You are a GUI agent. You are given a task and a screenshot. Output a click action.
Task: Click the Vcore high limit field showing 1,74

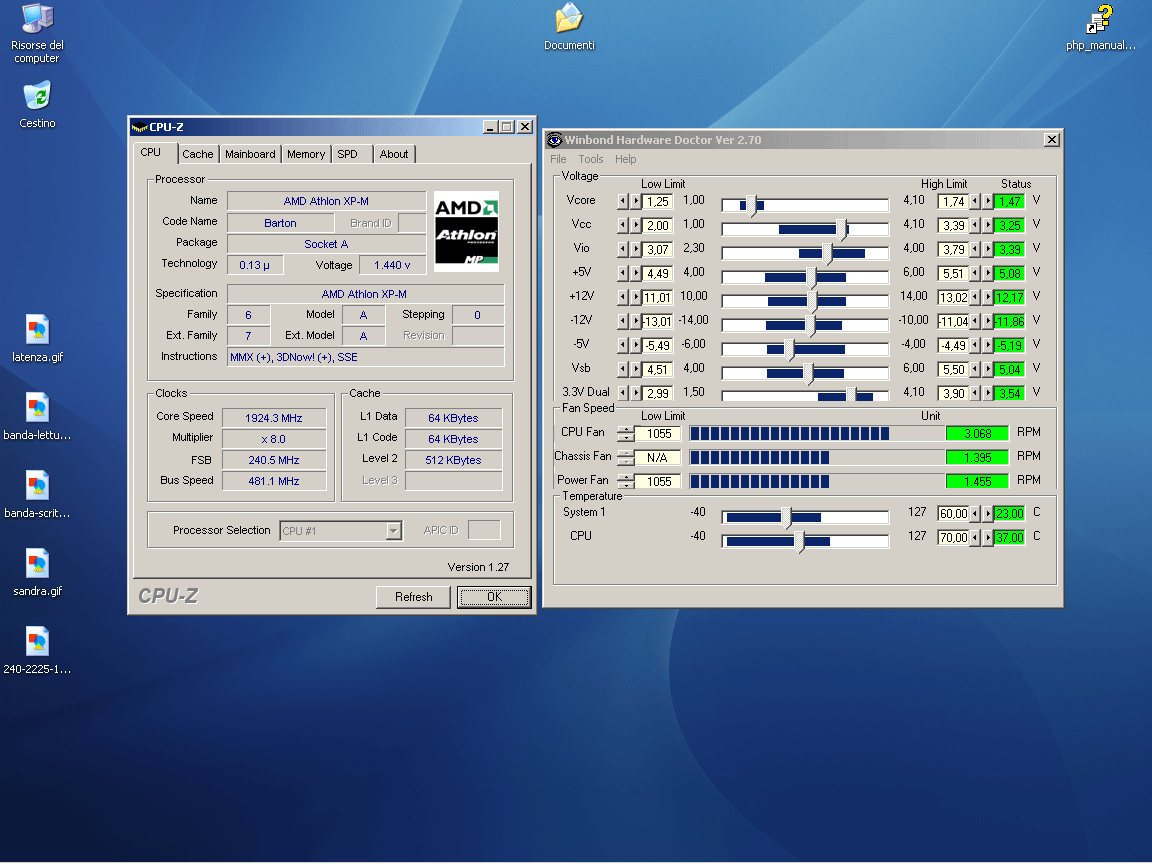(x=953, y=201)
